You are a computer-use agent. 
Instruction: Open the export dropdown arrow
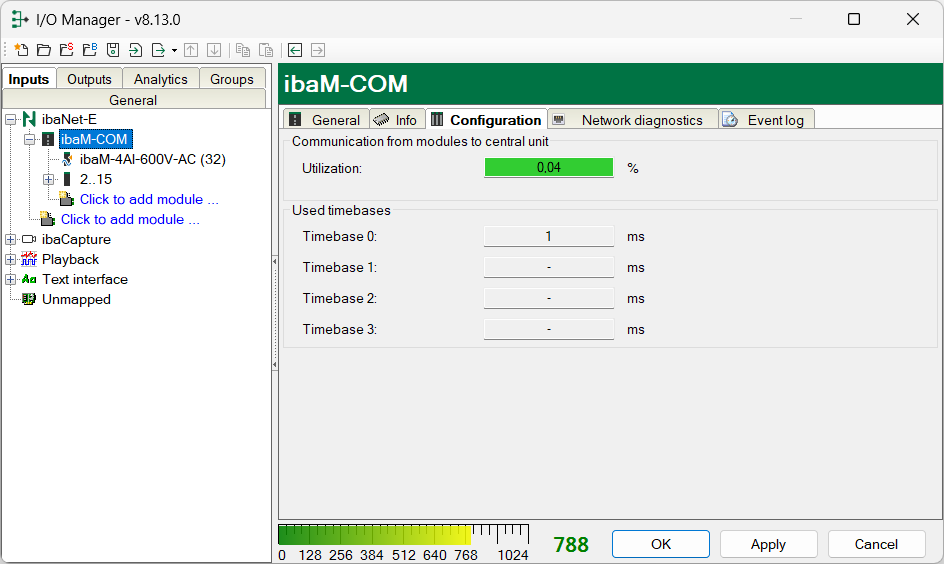coord(175,51)
